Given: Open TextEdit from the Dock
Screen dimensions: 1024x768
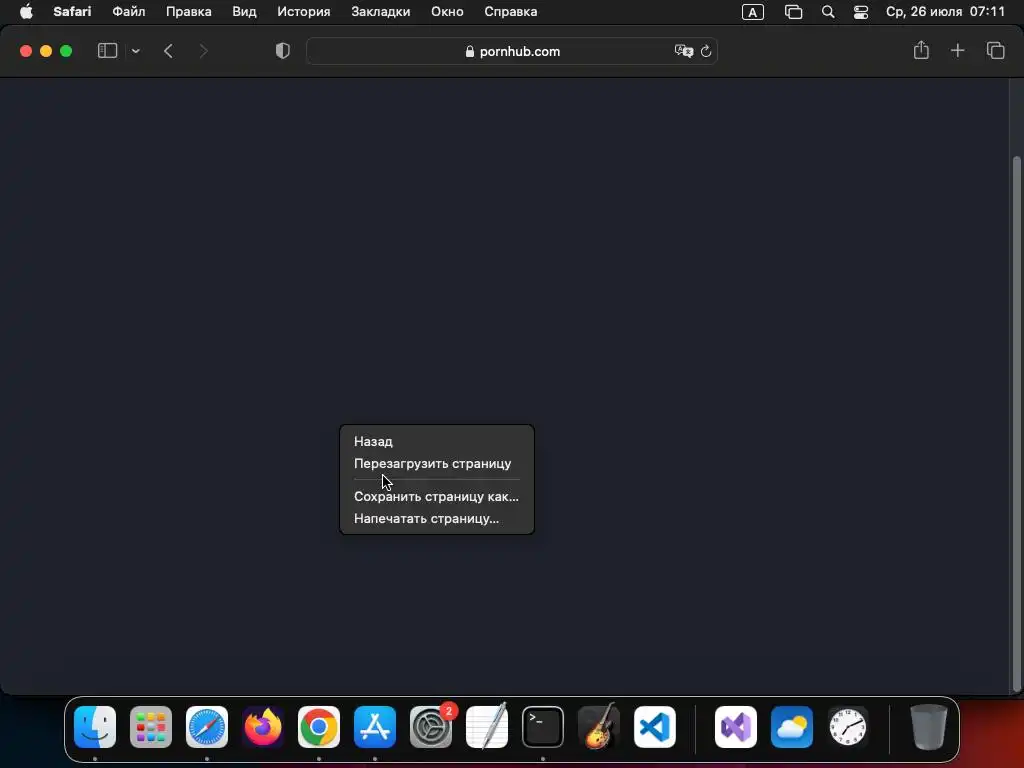Looking at the screenshot, I should coord(487,727).
